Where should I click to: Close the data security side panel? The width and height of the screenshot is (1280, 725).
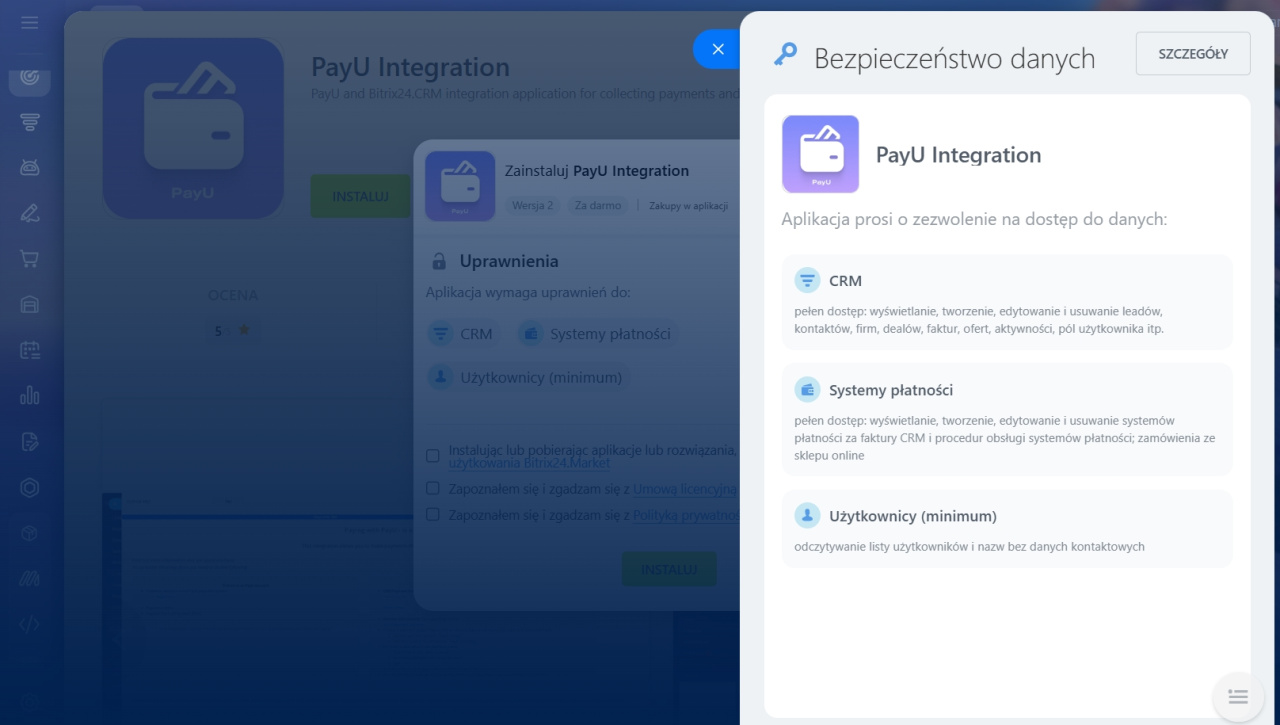coord(718,49)
